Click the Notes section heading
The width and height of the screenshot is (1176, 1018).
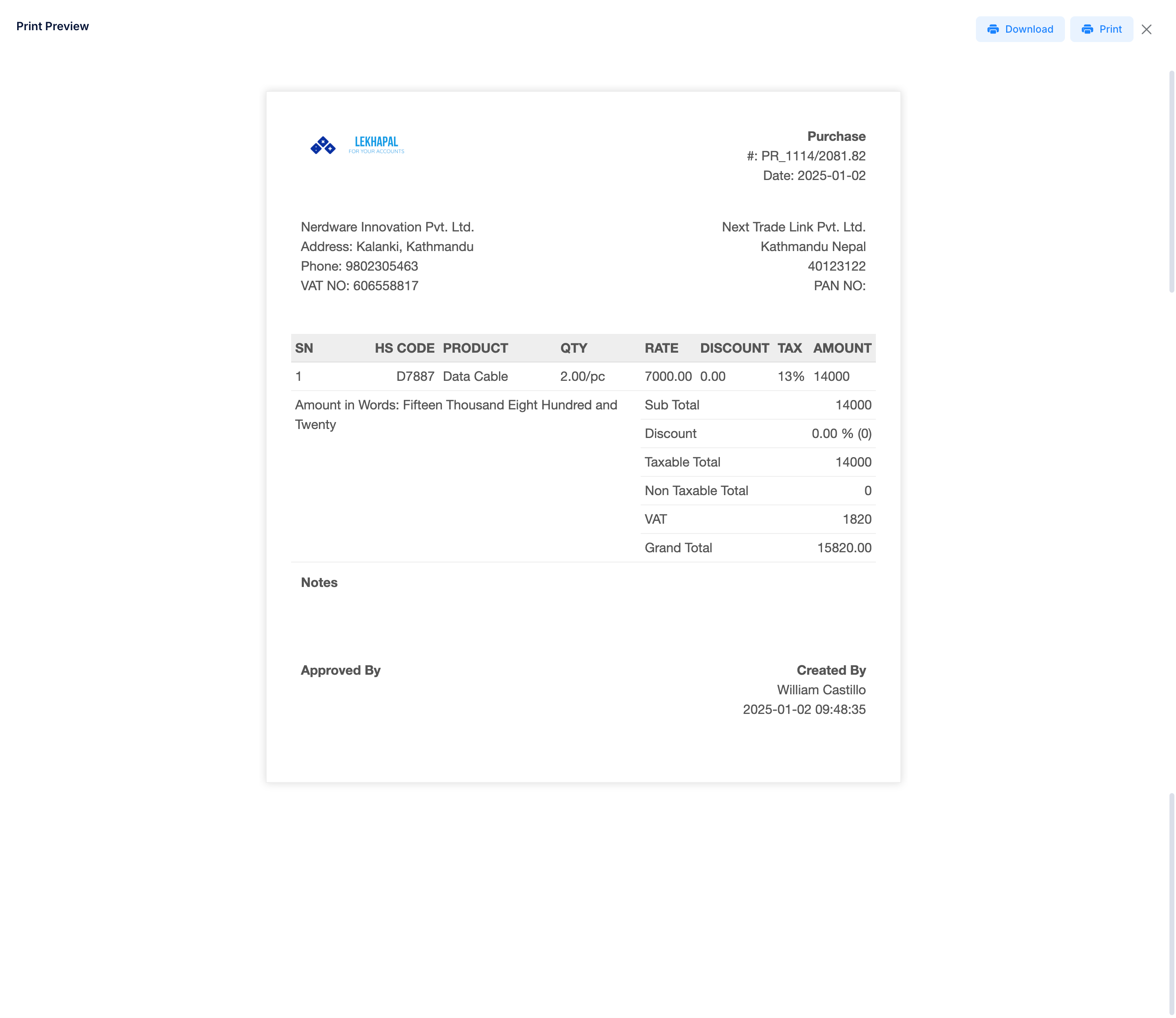point(319,582)
